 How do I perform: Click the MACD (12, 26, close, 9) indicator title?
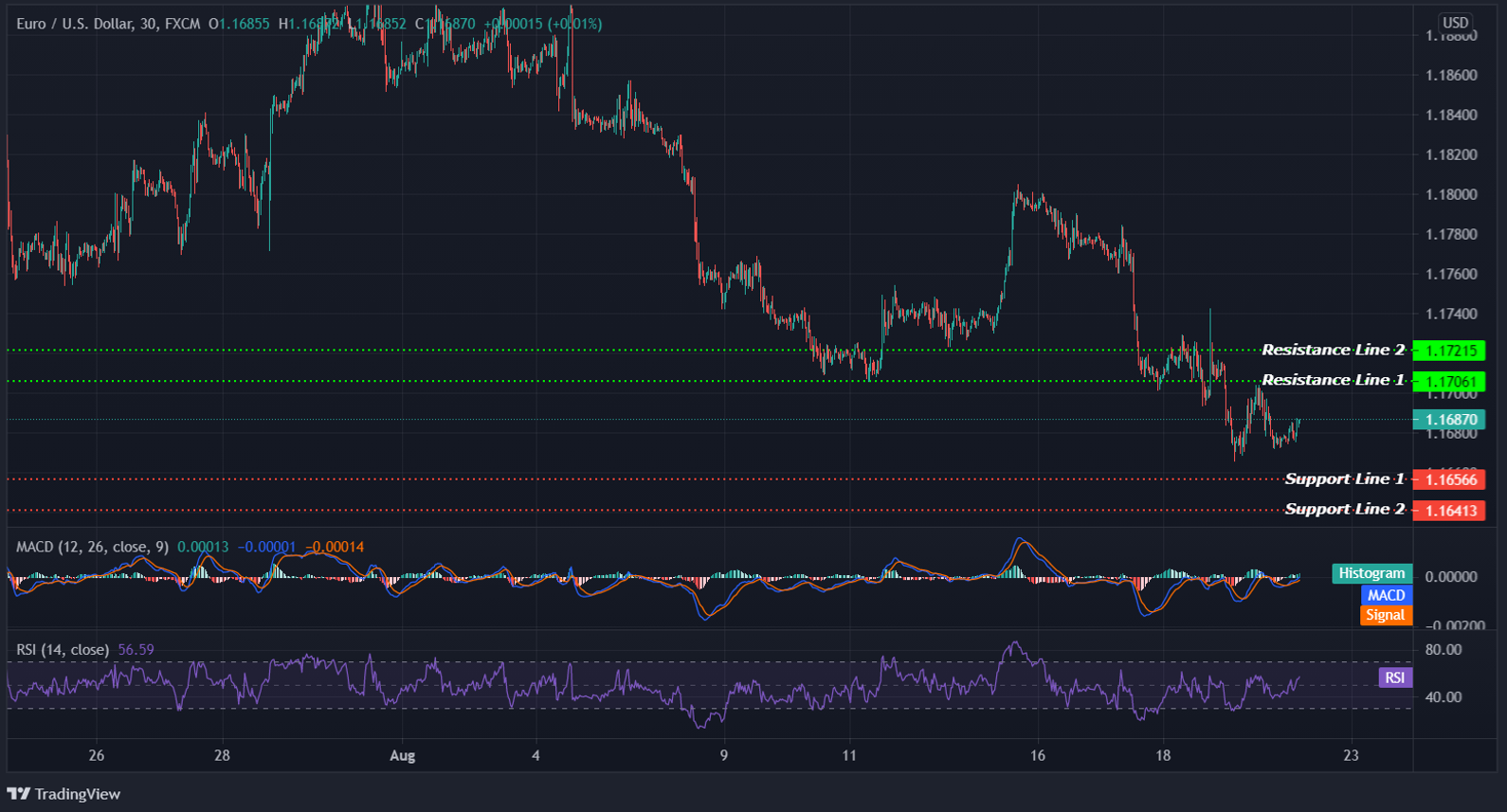[92, 547]
